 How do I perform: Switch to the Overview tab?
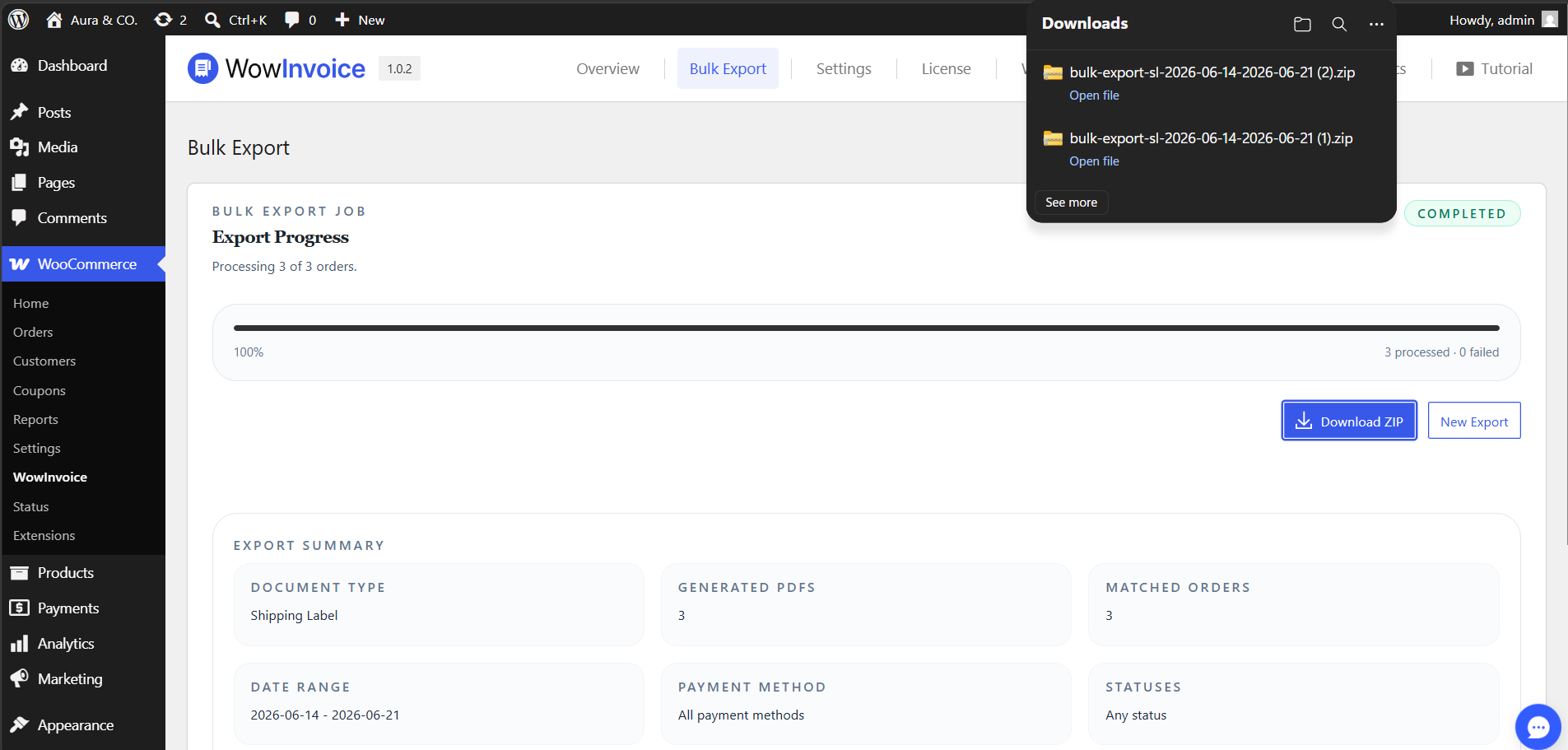[607, 69]
